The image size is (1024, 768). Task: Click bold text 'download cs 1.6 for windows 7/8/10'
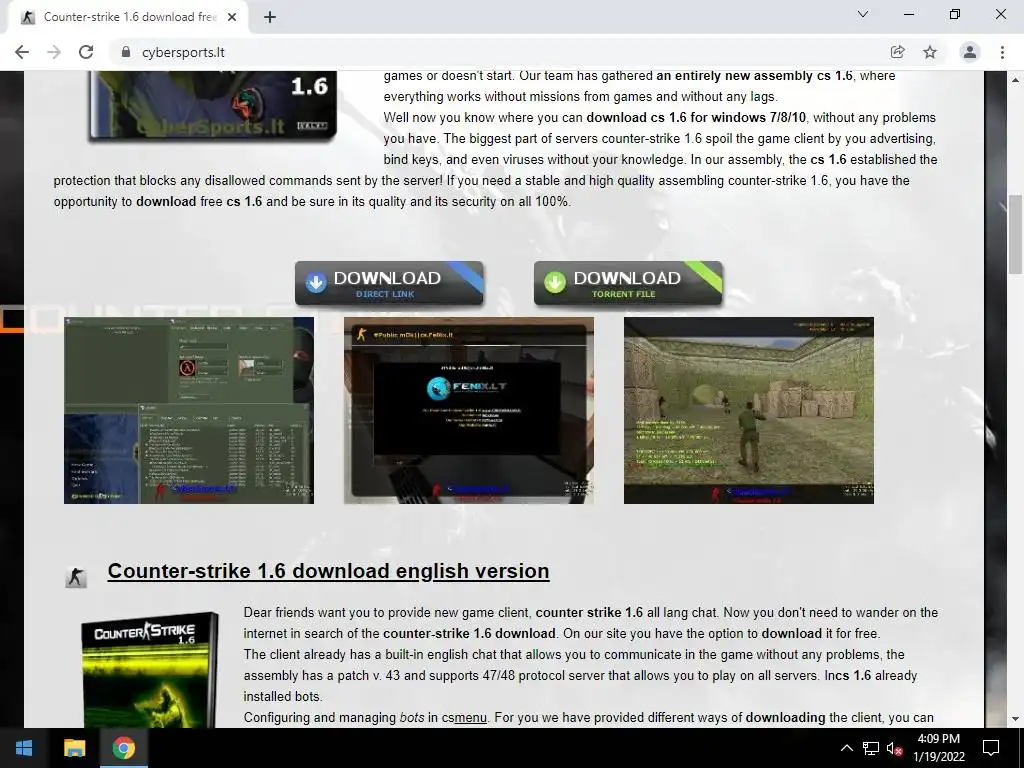coord(696,118)
